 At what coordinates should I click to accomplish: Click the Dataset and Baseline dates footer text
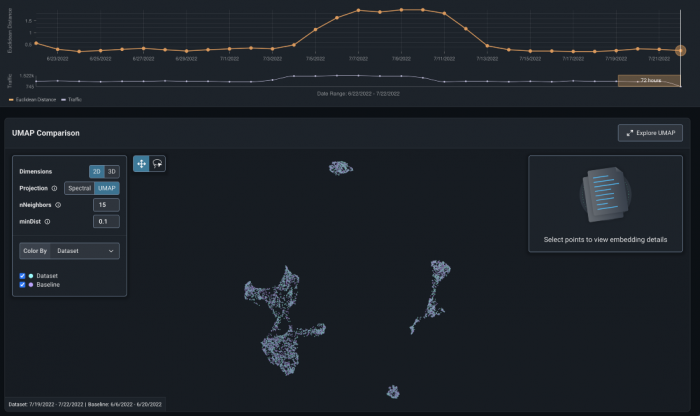tap(85, 404)
